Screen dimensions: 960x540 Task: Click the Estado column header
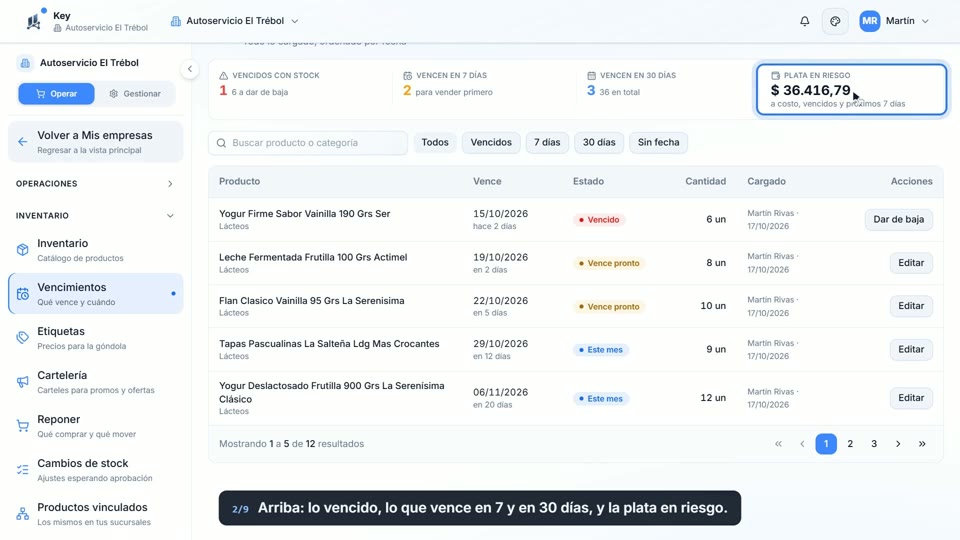pyautogui.click(x=588, y=181)
